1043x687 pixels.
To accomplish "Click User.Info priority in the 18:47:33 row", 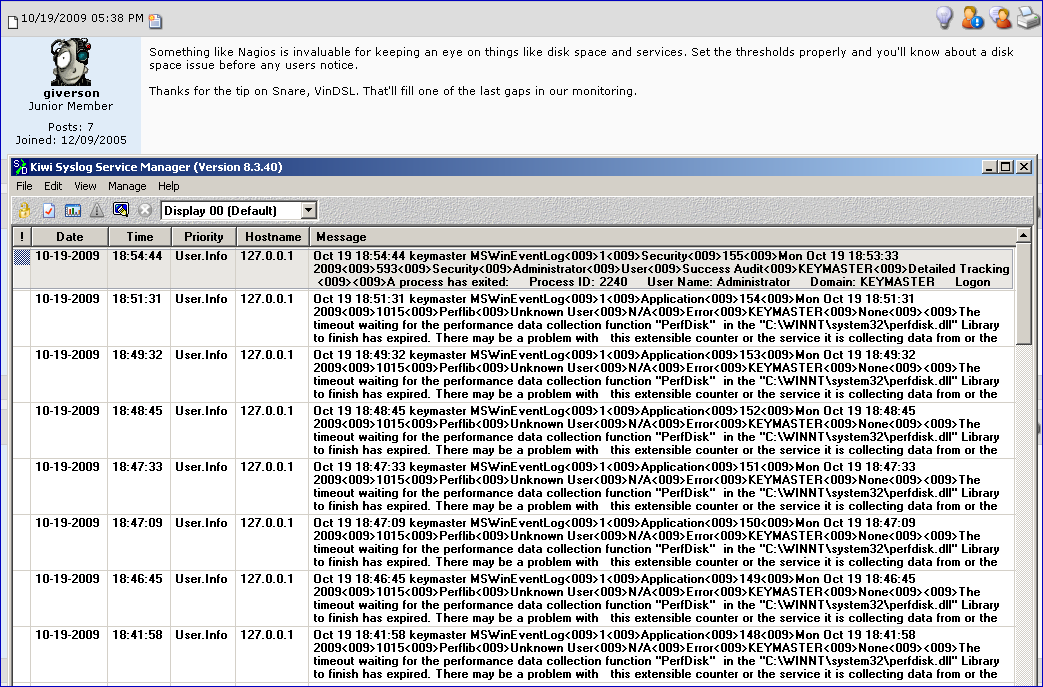I will click(202, 466).
